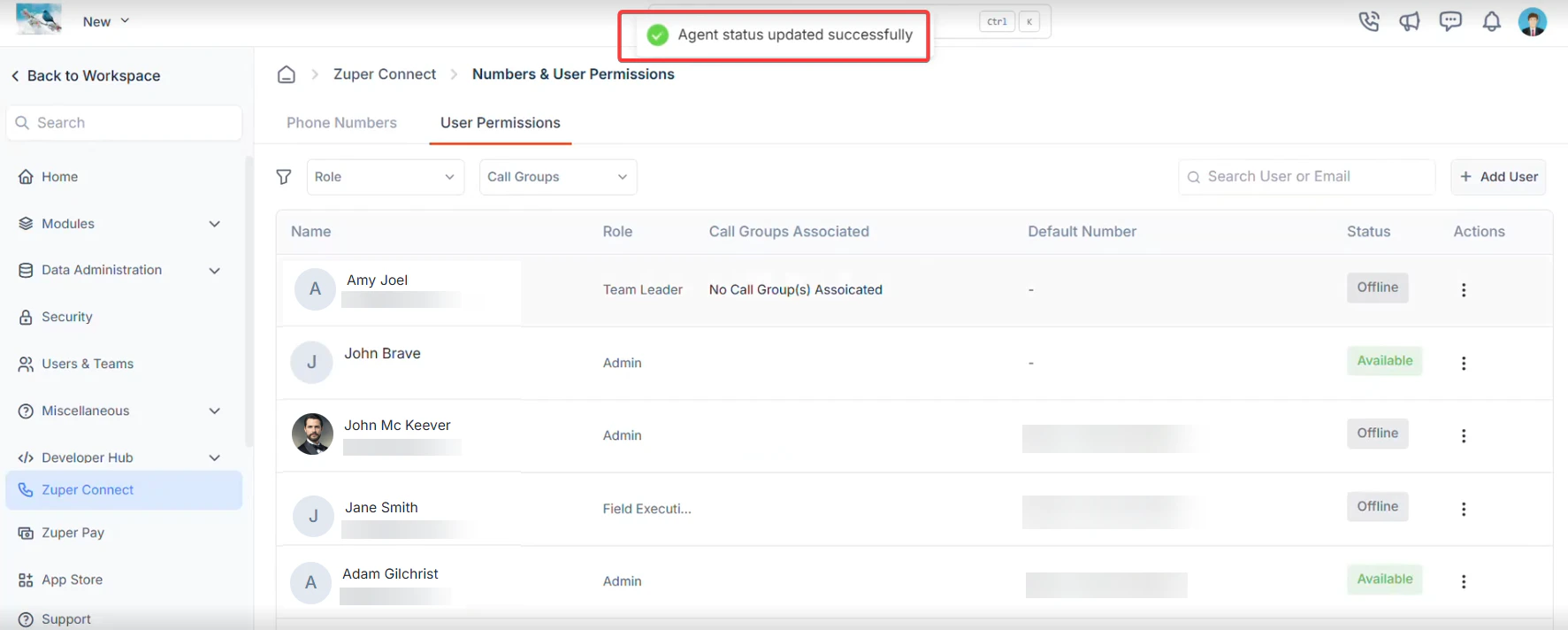Click the filter funnel icon
Screen dimensions: 1568x630
coord(284,177)
